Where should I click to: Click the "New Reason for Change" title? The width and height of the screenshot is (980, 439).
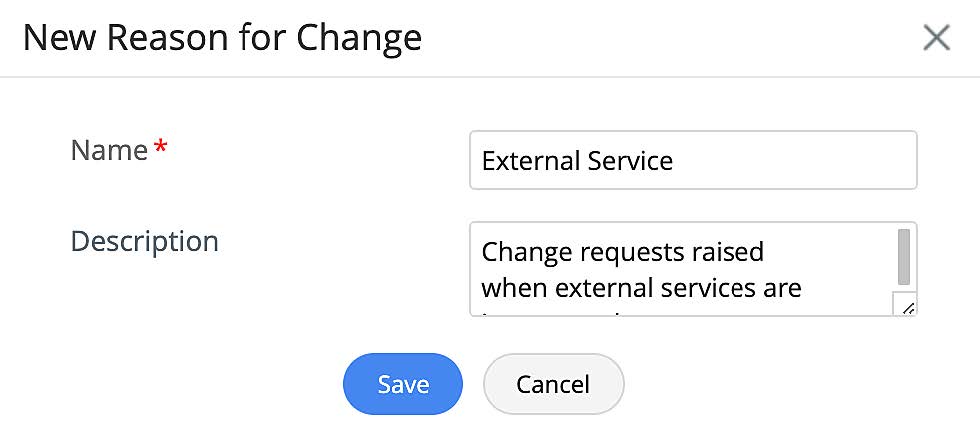point(222,38)
